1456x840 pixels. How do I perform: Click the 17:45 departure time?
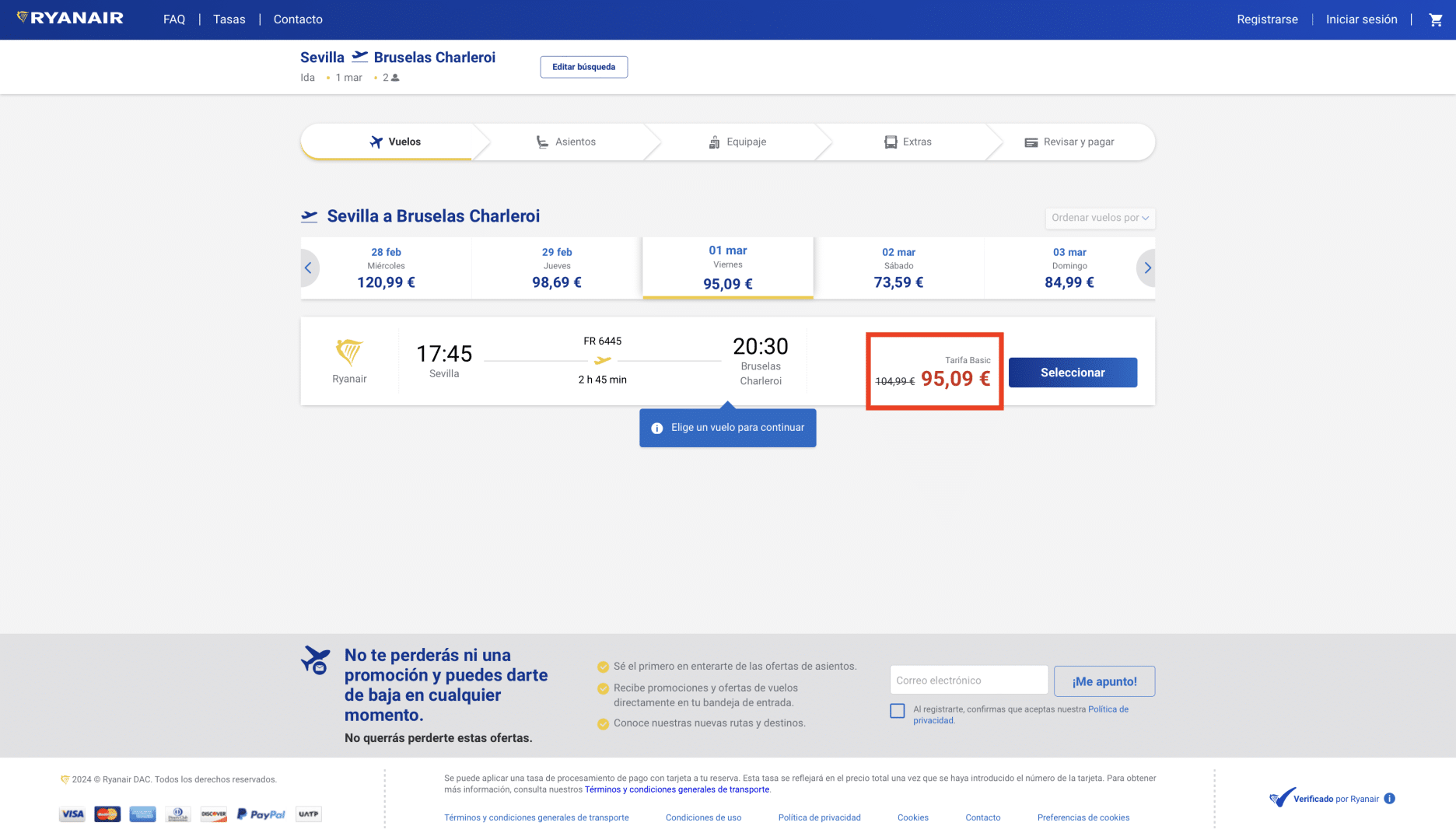point(444,354)
